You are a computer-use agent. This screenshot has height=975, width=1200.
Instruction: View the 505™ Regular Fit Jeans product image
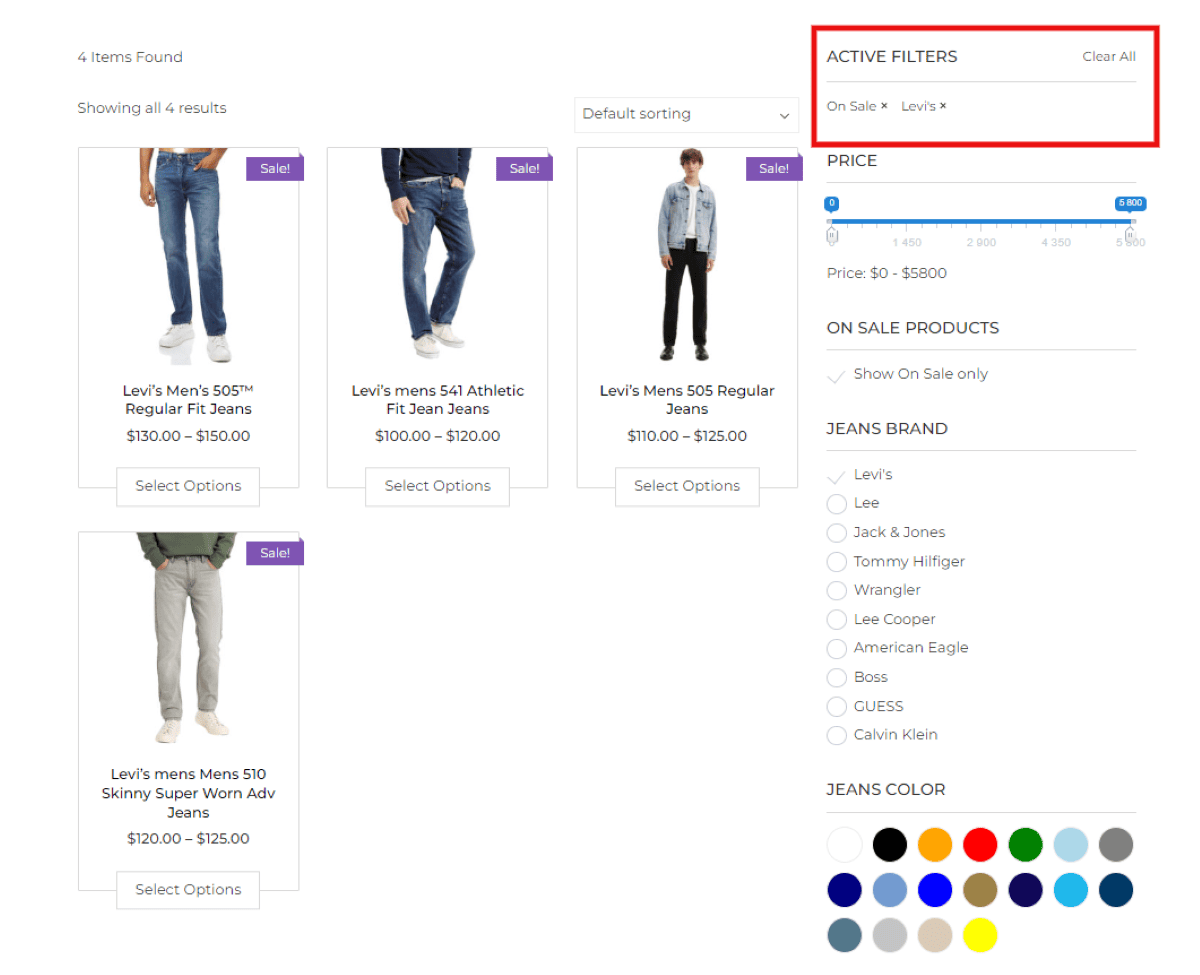click(x=188, y=256)
